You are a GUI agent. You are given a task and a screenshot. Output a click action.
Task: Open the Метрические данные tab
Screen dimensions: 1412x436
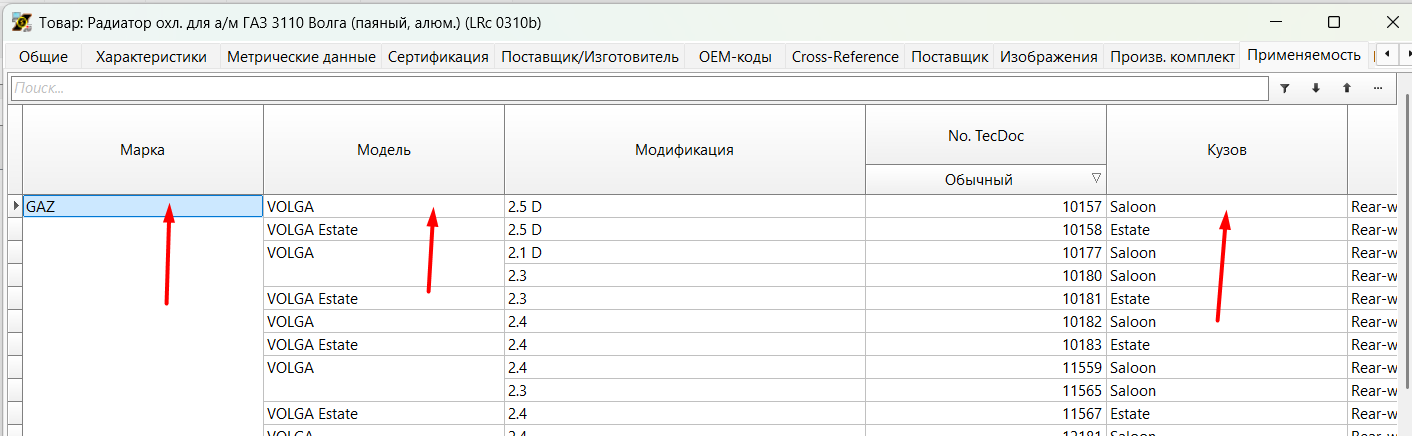pos(301,57)
